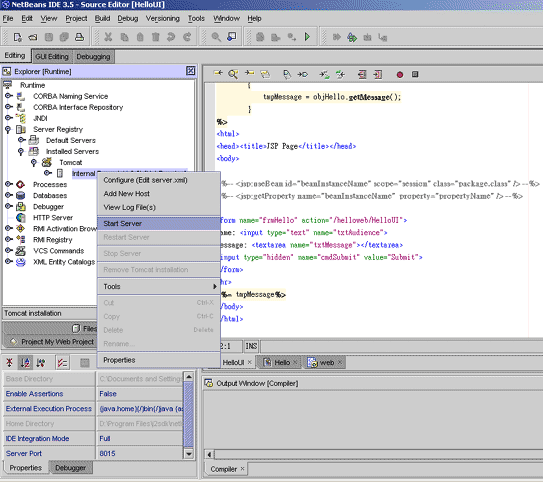Collapse the Server Registry tree node
Screen dimensions: 543x482
tap(8, 129)
